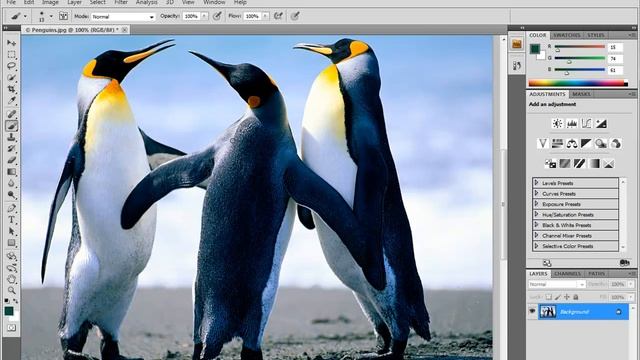Viewport: 640px width, 360px height.
Task: Select the Lasso tool
Action: click(11, 66)
